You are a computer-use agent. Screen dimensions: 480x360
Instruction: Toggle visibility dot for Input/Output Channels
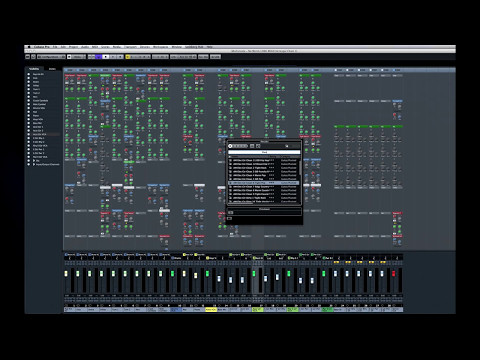click(29, 164)
